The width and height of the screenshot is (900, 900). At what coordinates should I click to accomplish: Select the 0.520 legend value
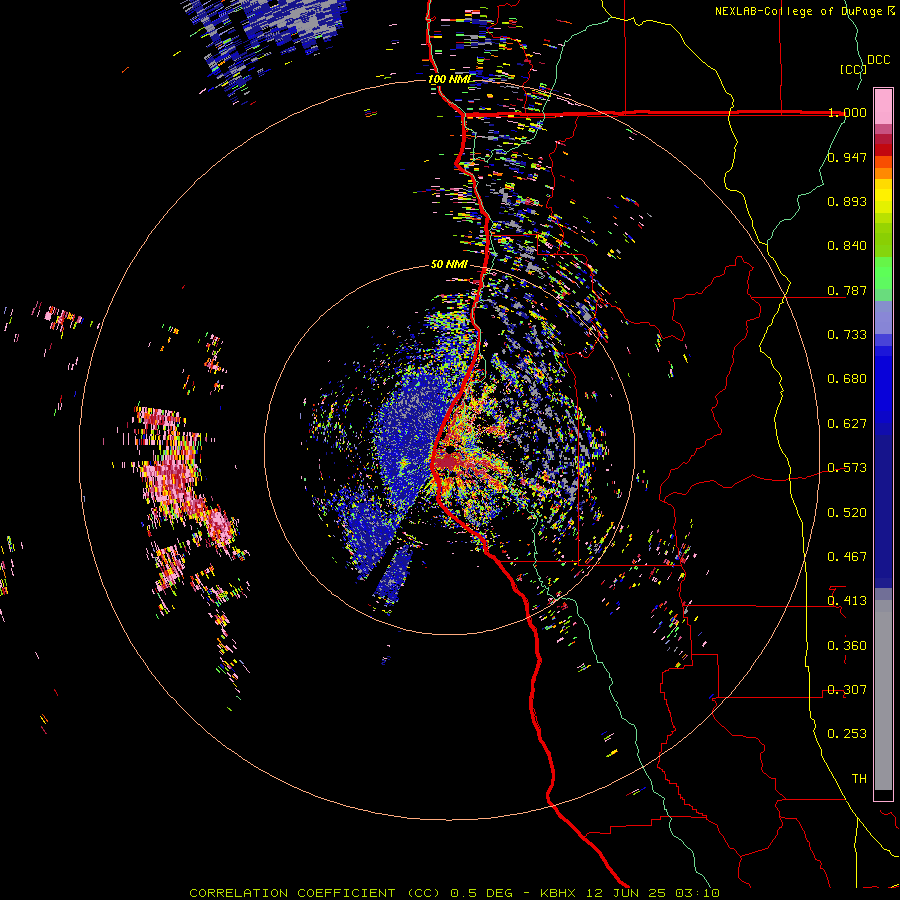click(847, 513)
